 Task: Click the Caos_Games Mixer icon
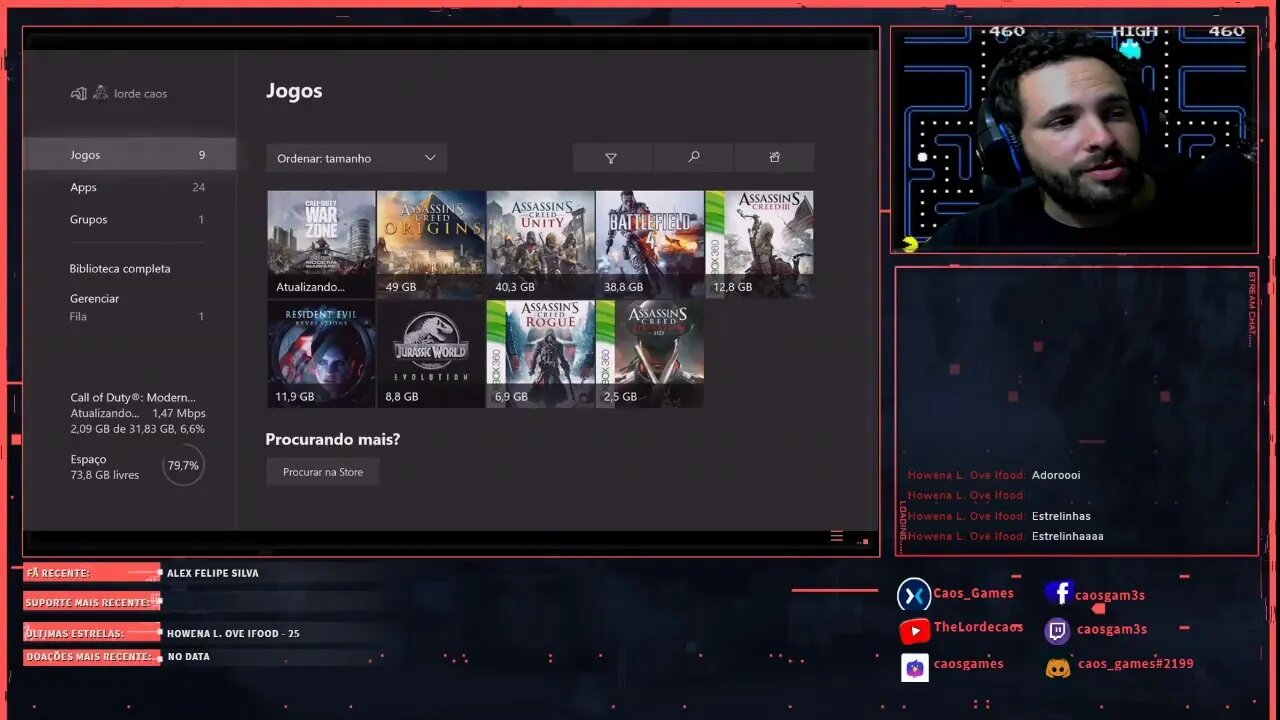(914, 596)
